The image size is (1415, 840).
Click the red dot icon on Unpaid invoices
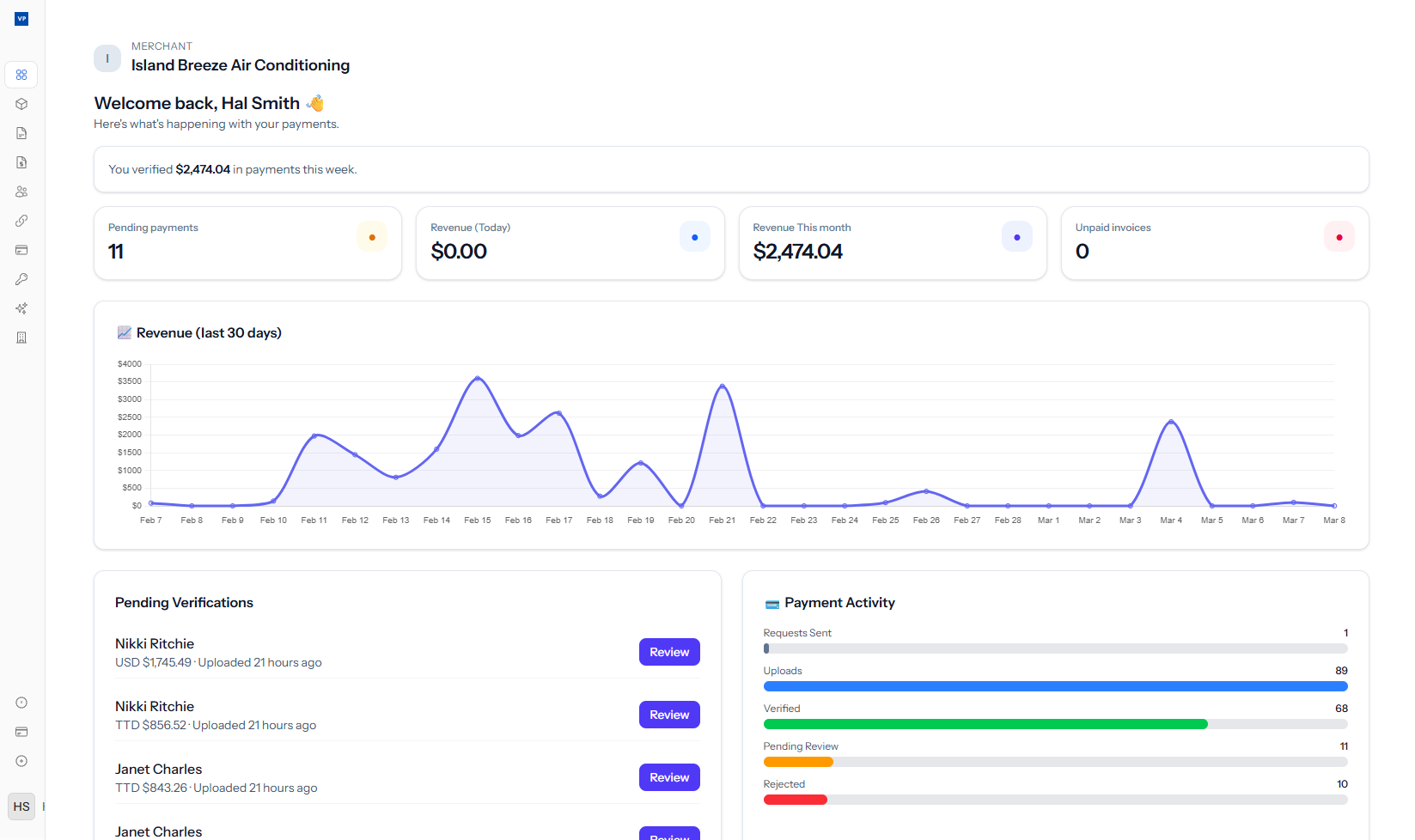[x=1339, y=237]
